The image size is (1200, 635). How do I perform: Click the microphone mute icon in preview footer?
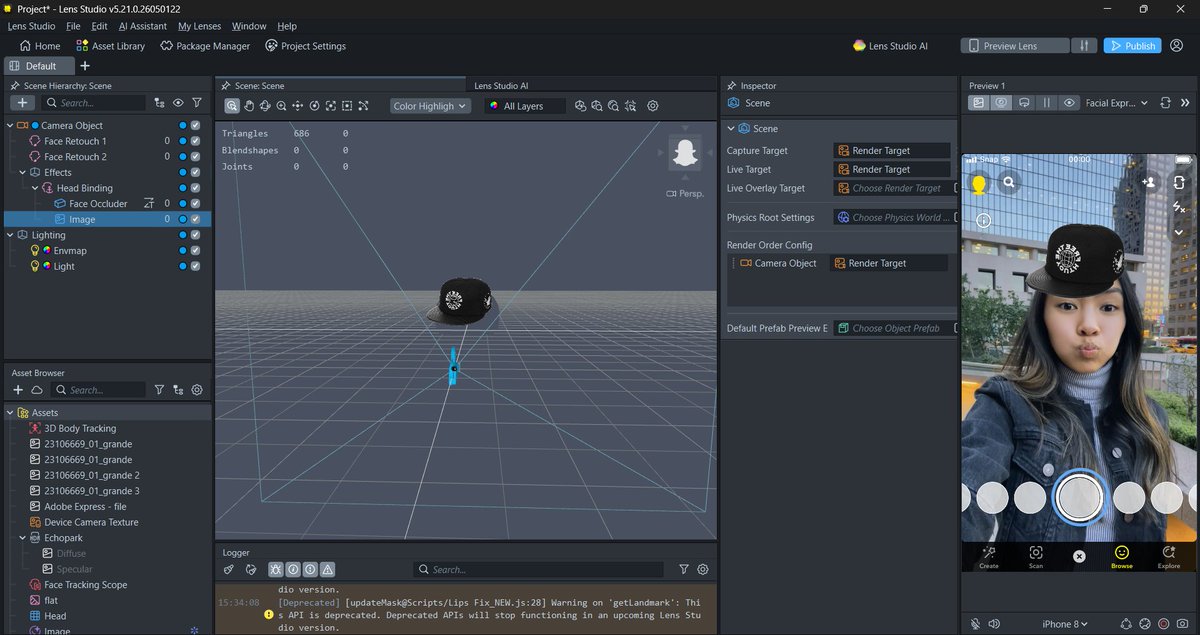pos(976,624)
